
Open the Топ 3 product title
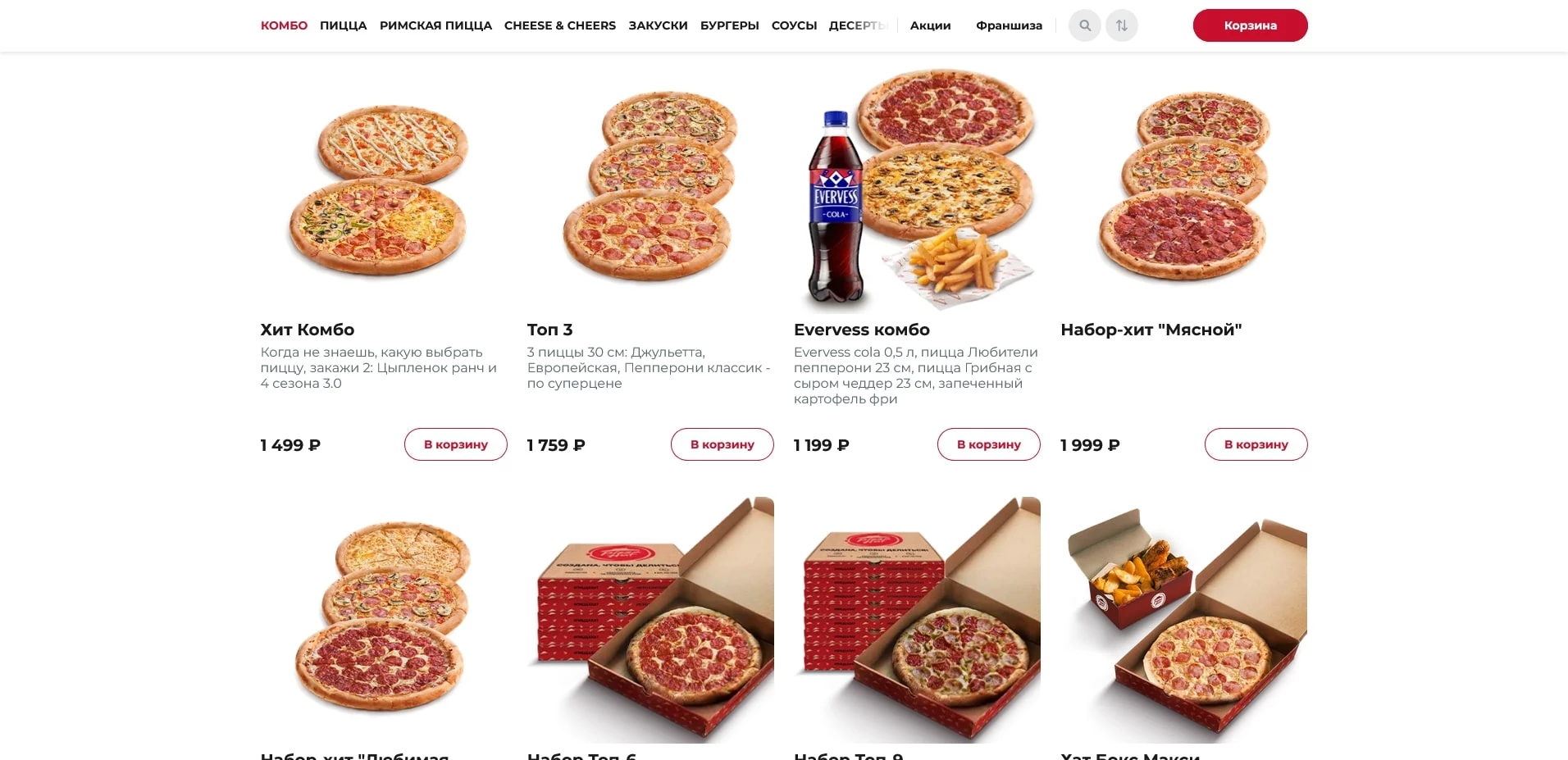549,330
